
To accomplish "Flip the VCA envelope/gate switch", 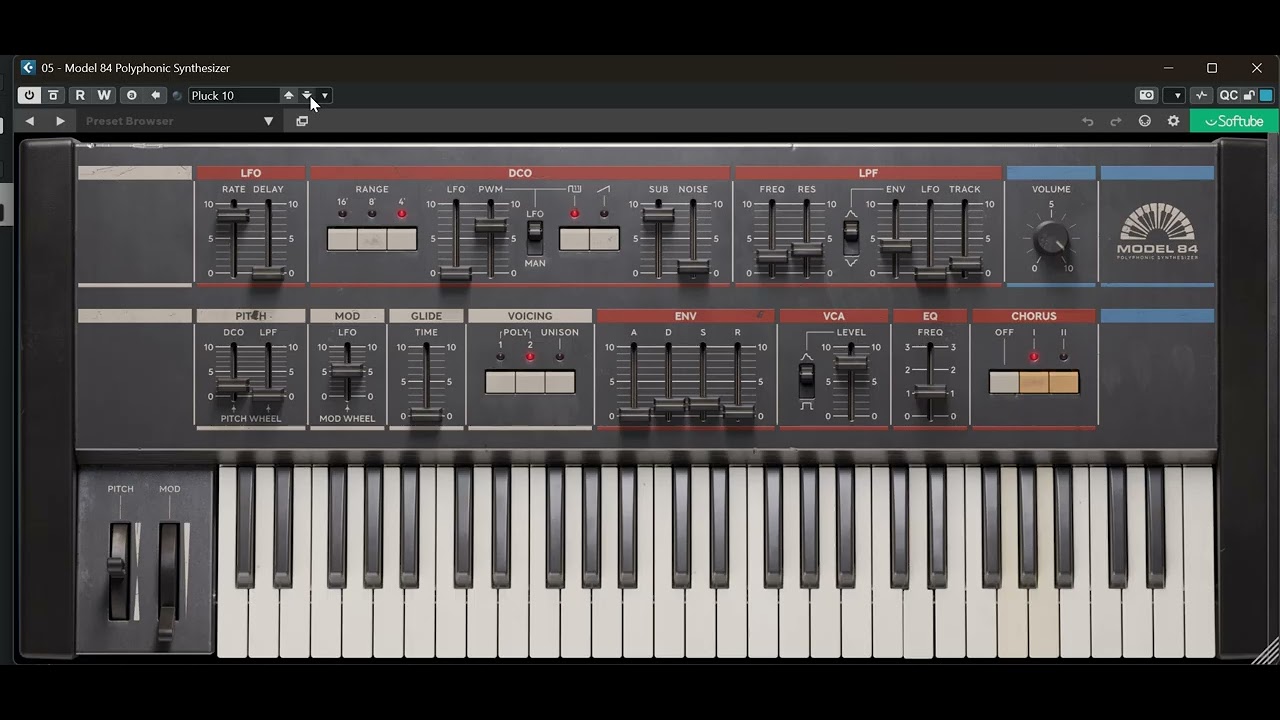I will pos(807,381).
